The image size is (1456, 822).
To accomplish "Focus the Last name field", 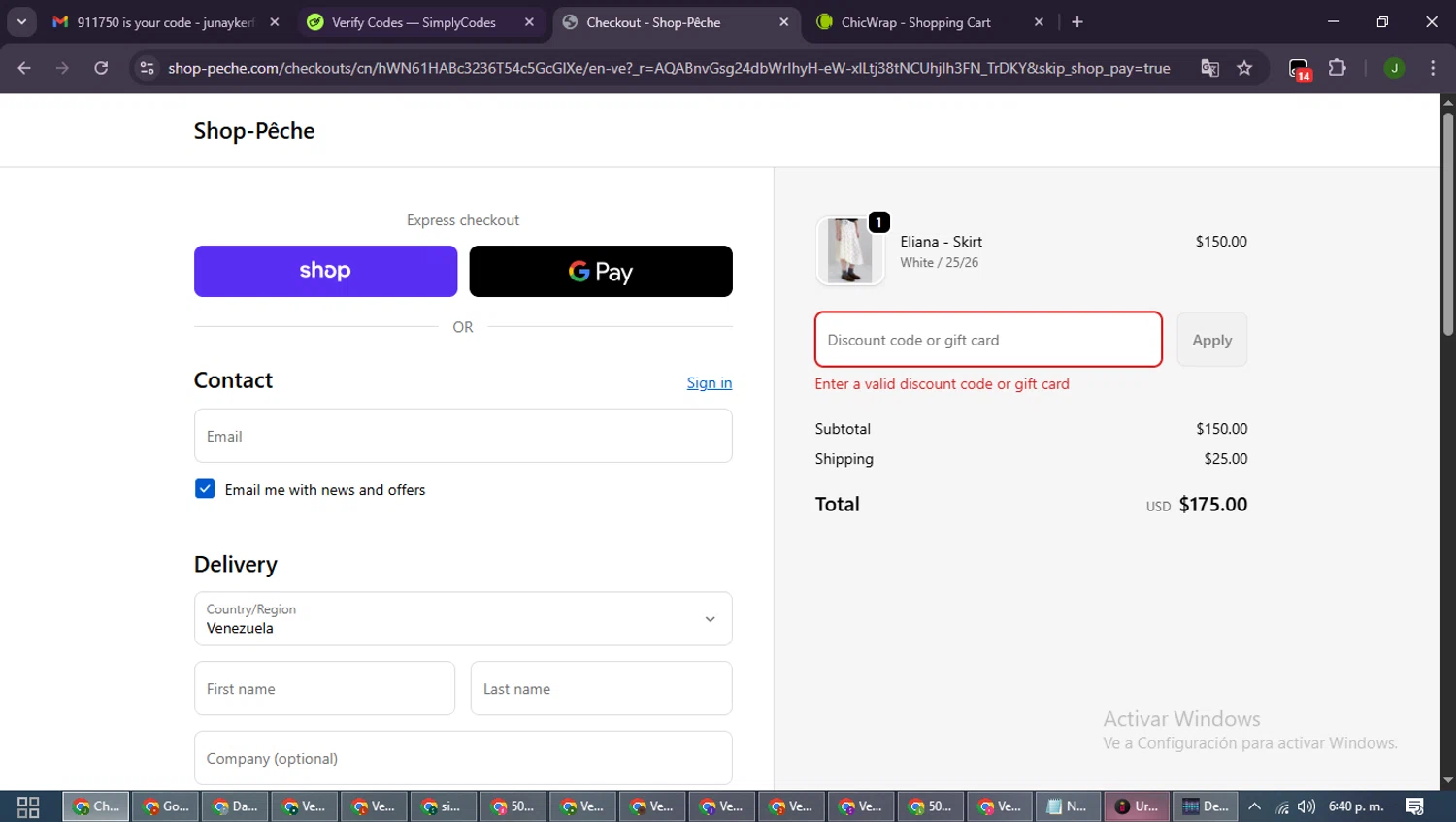I will point(601,689).
